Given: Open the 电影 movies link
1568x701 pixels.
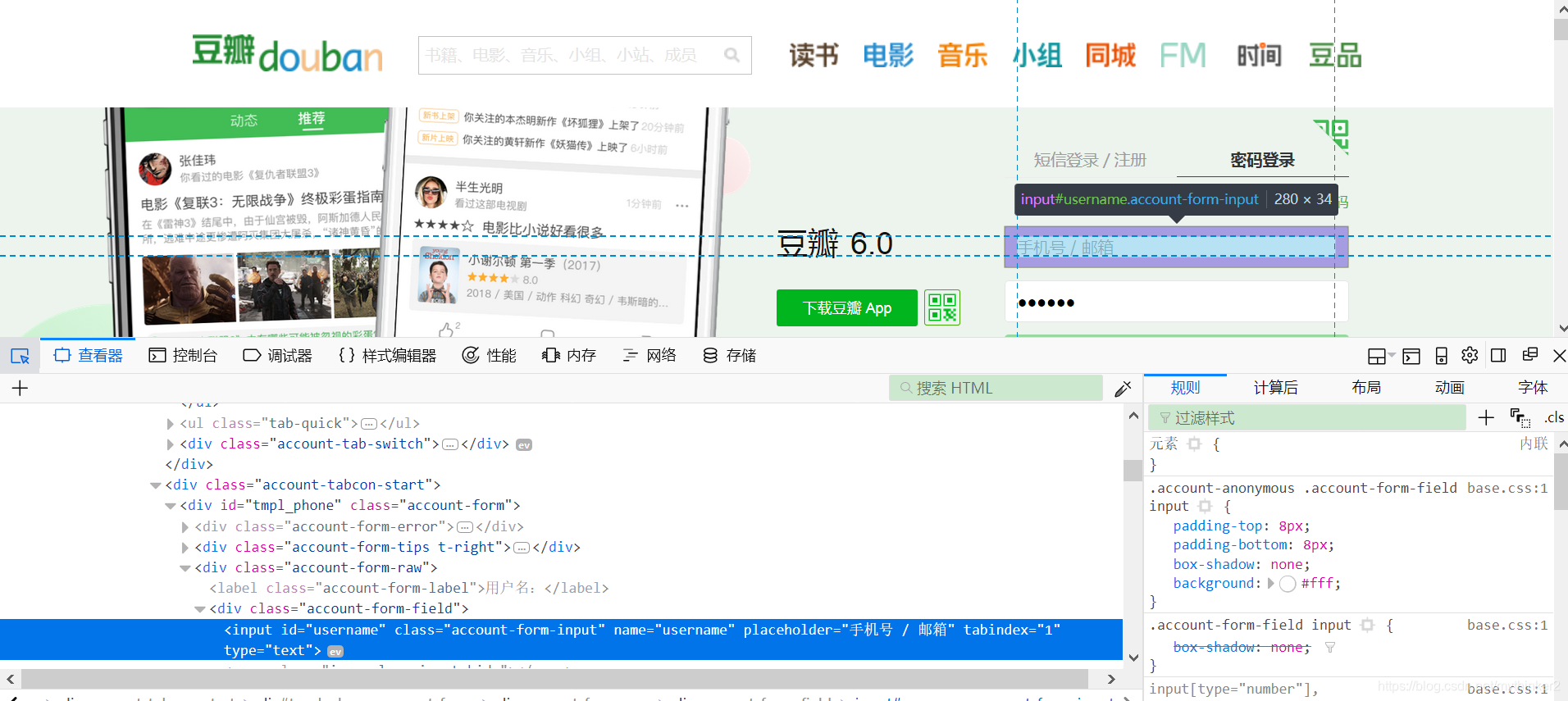Looking at the screenshot, I should click(x=888, y=56).
